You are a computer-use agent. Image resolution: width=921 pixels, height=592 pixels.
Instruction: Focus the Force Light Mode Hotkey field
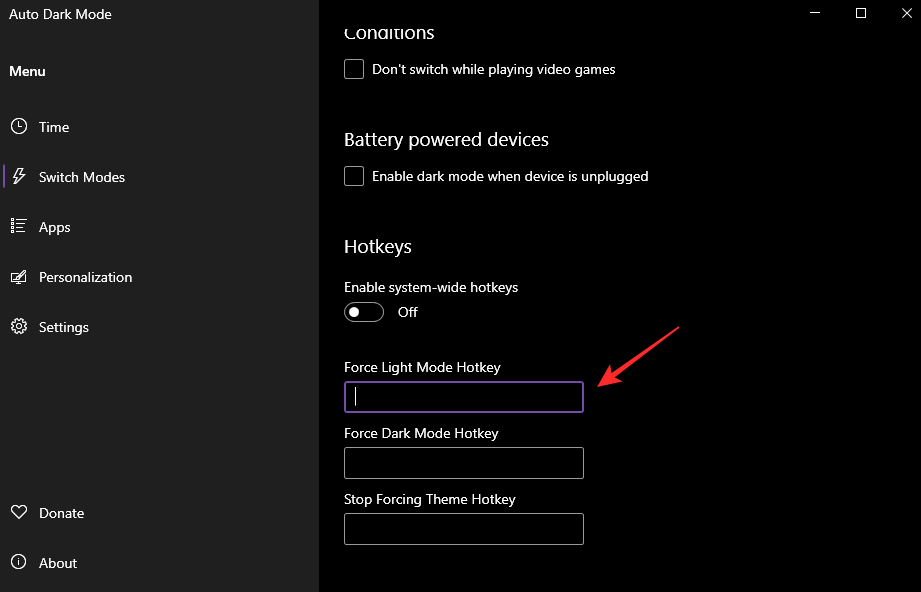pos(463,397)
